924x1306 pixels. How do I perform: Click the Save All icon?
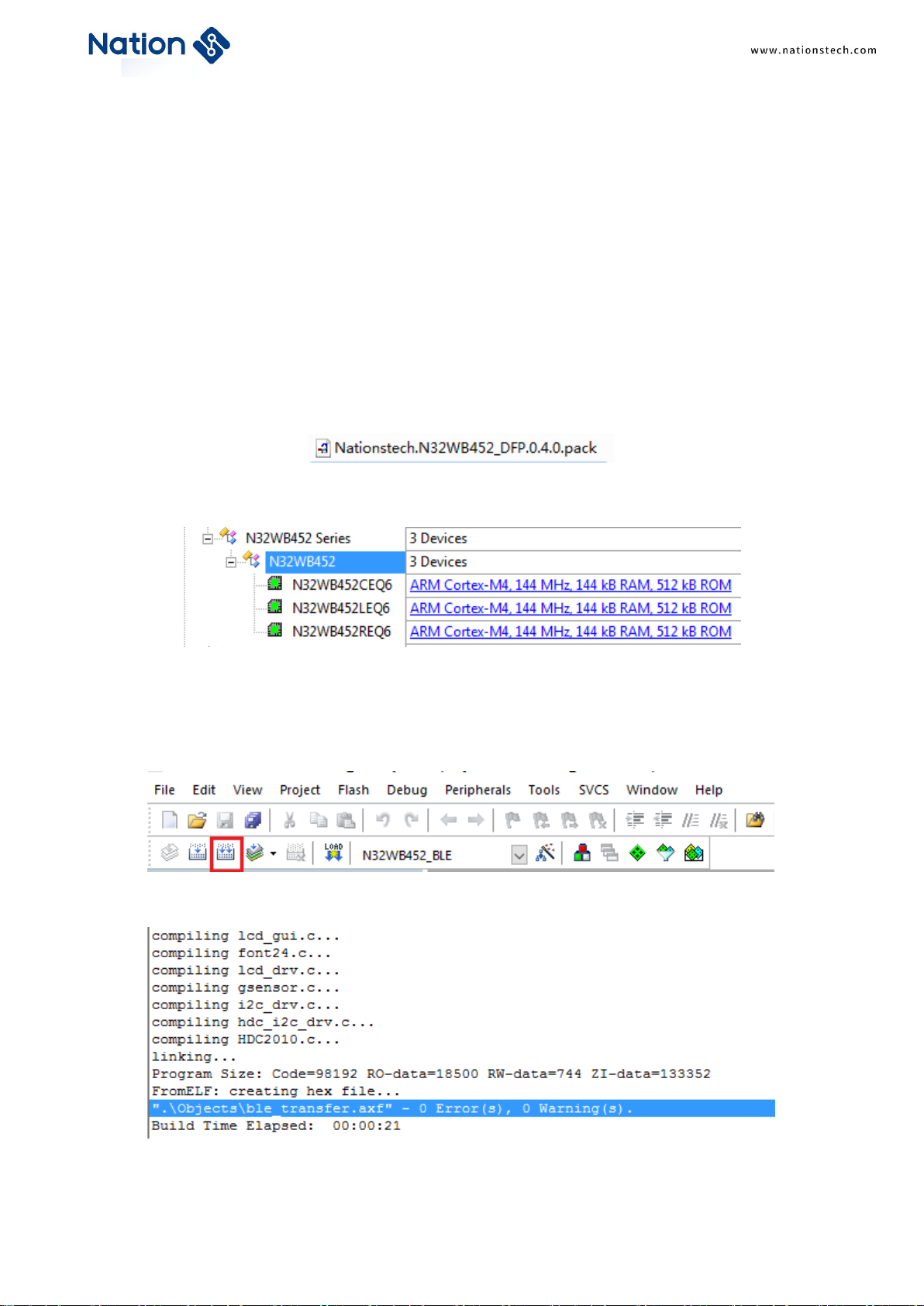coord(253,820)
